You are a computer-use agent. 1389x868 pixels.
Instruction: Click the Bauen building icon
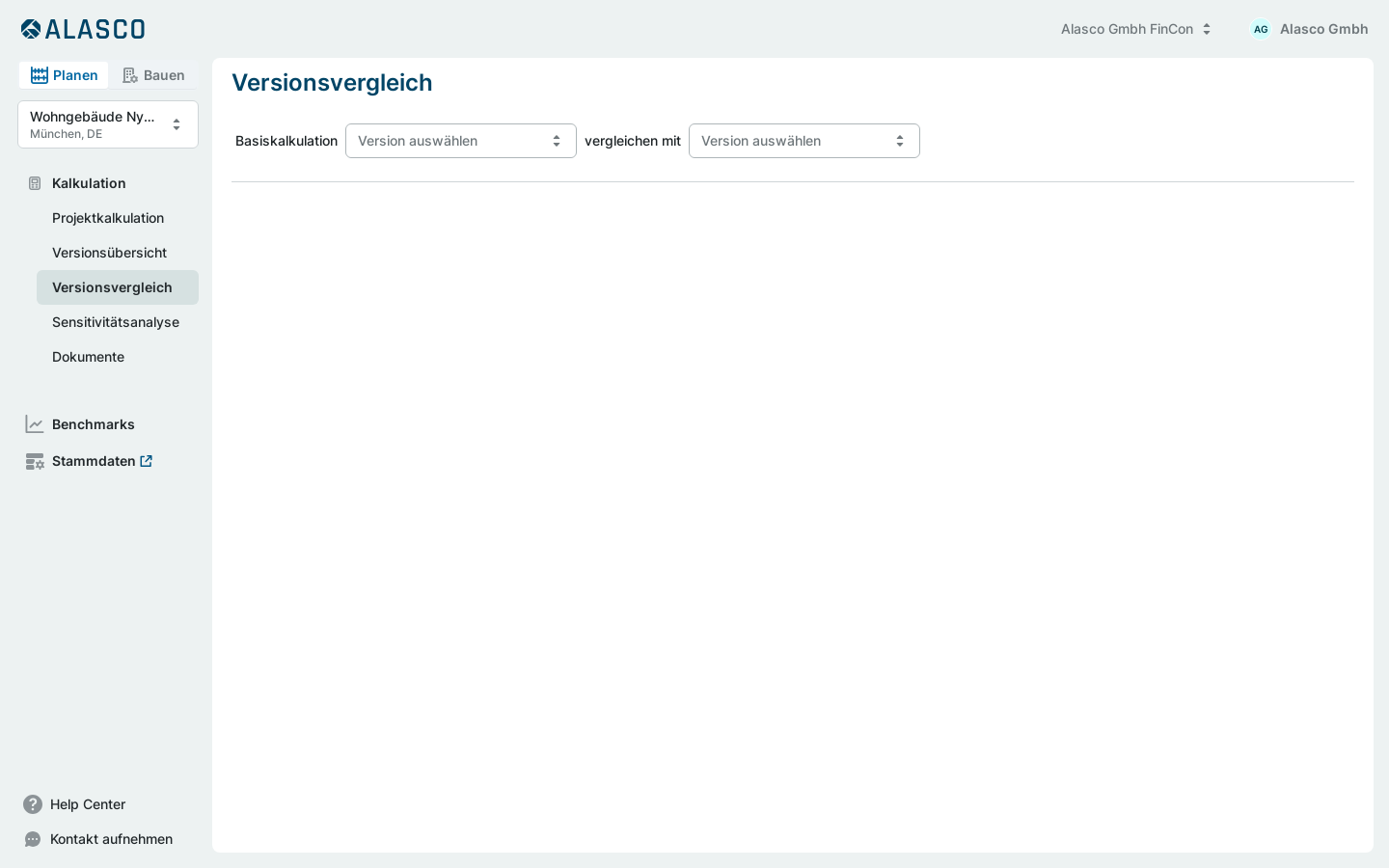130,75
